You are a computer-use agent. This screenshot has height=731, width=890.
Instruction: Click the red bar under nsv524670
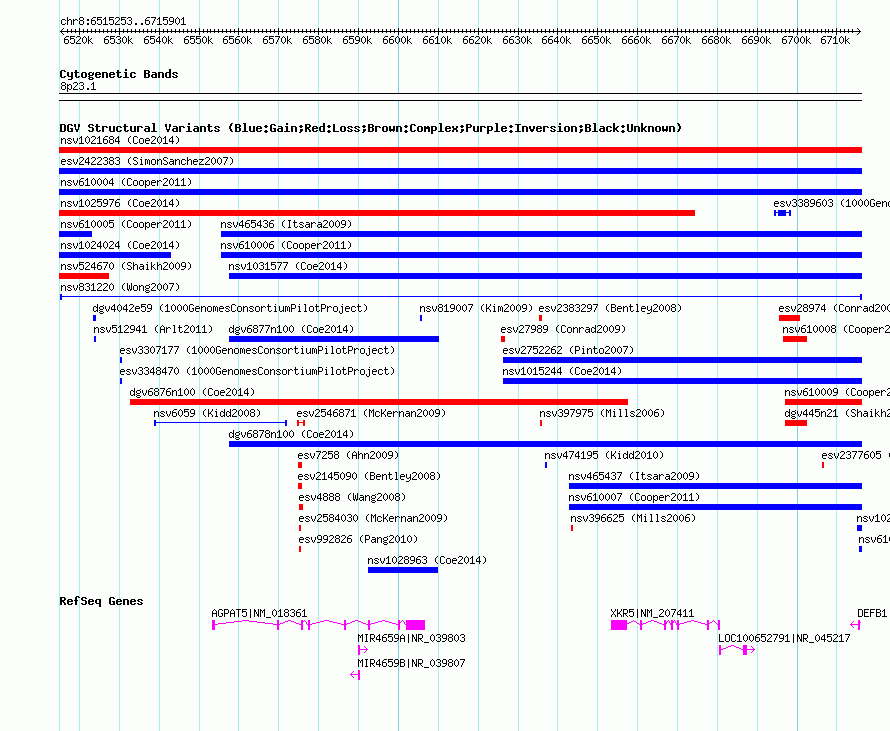(x=84, y=276)
